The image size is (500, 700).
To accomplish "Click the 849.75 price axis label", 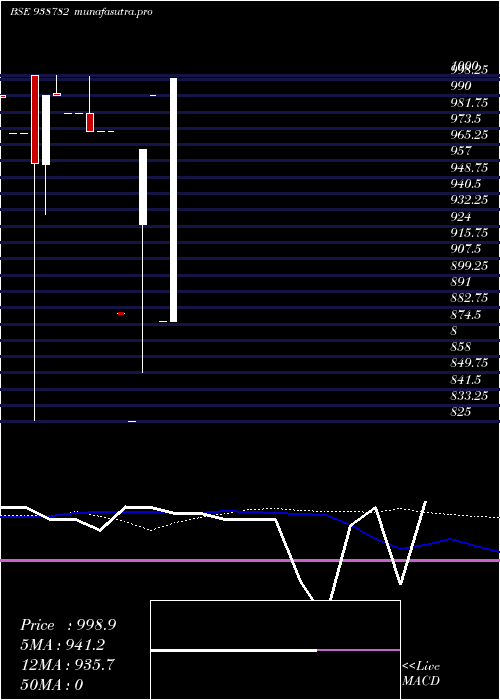I will point(469,362).
